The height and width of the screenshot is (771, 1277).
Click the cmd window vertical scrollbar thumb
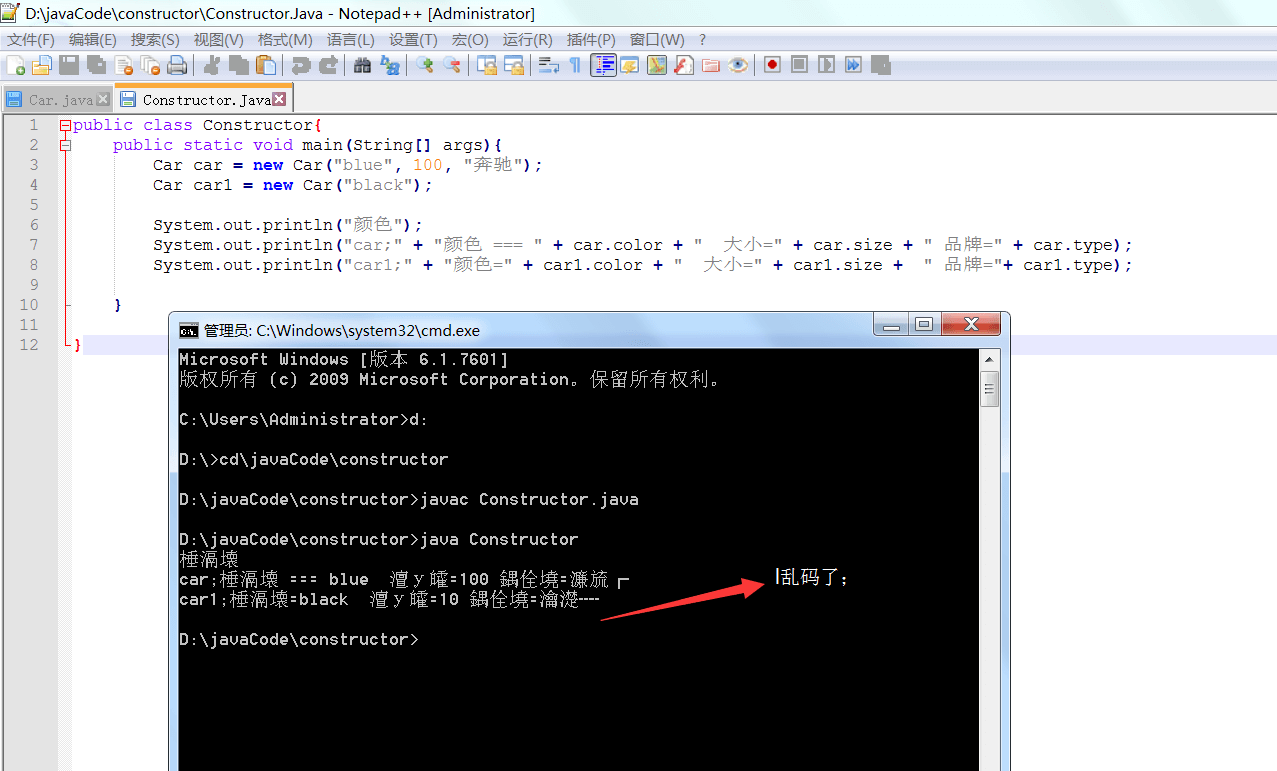pyautogui.click(x=989, y=389)
